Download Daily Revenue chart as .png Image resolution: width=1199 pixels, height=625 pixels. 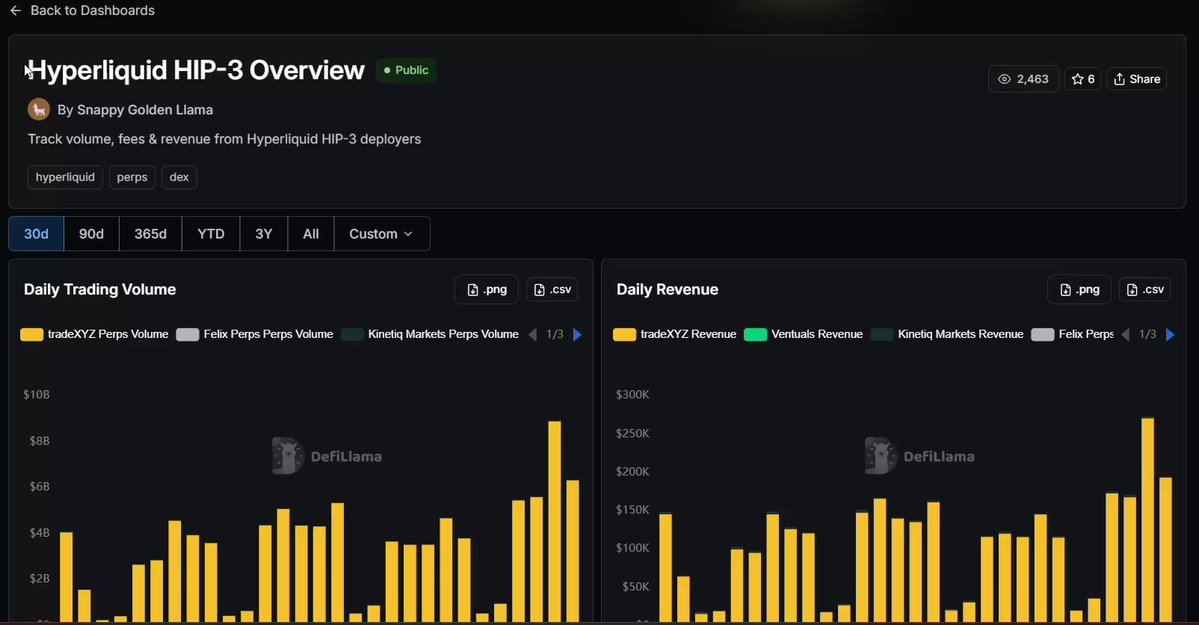click(x=1079, y=289)
